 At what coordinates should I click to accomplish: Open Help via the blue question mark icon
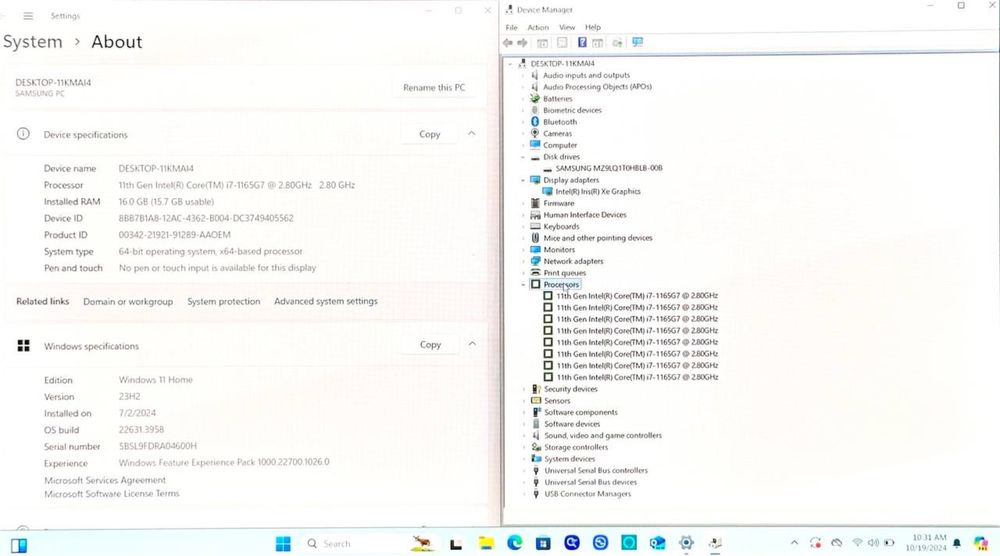(582, 43)
